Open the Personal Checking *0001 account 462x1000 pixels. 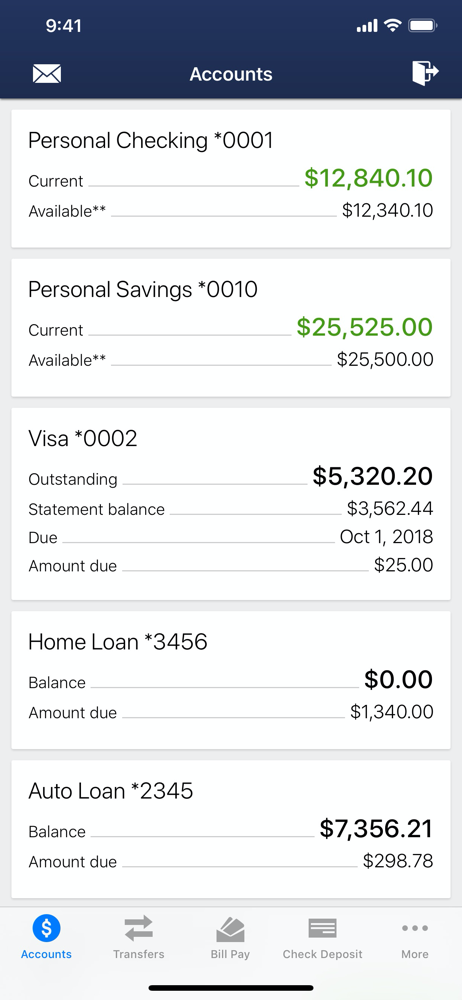(x=231, y=179)
